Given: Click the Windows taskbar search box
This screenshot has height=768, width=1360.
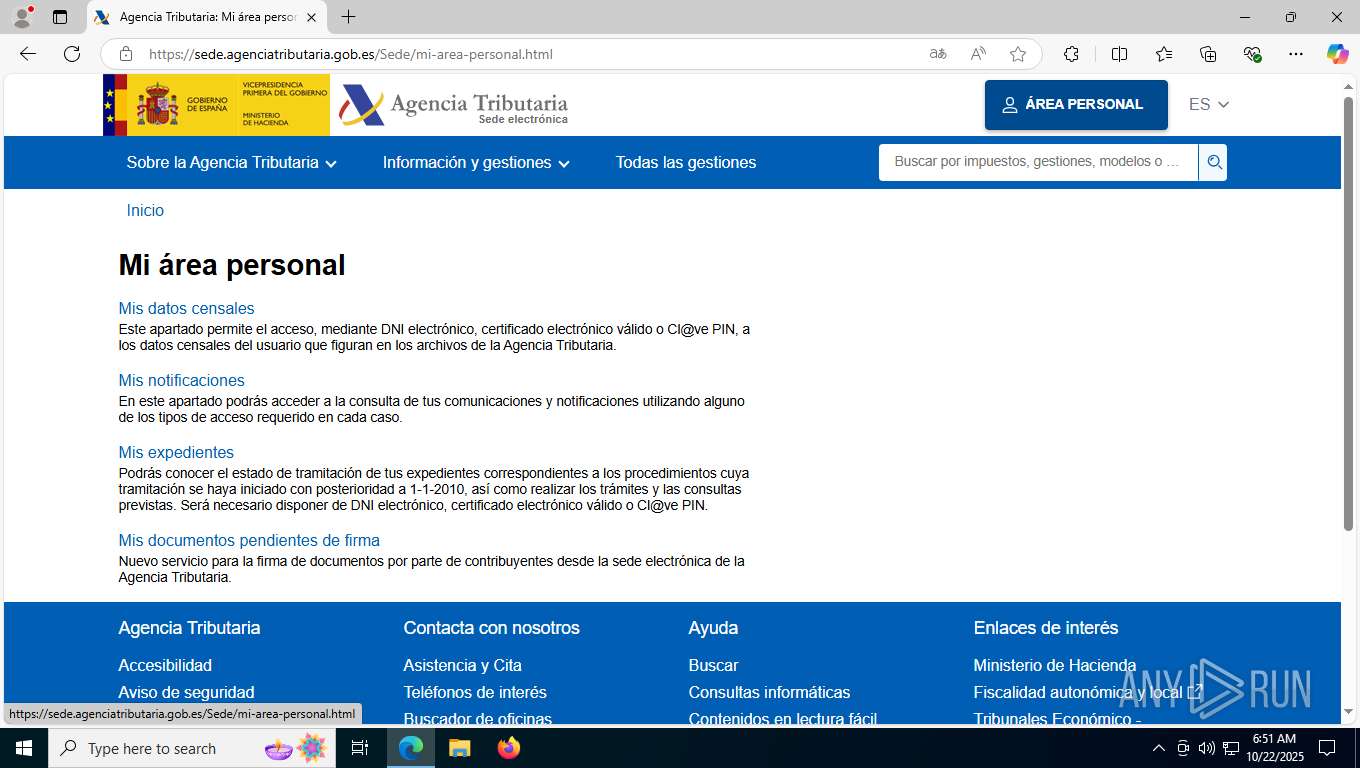Looking at the screenshot, I should (x=192, y=748).
